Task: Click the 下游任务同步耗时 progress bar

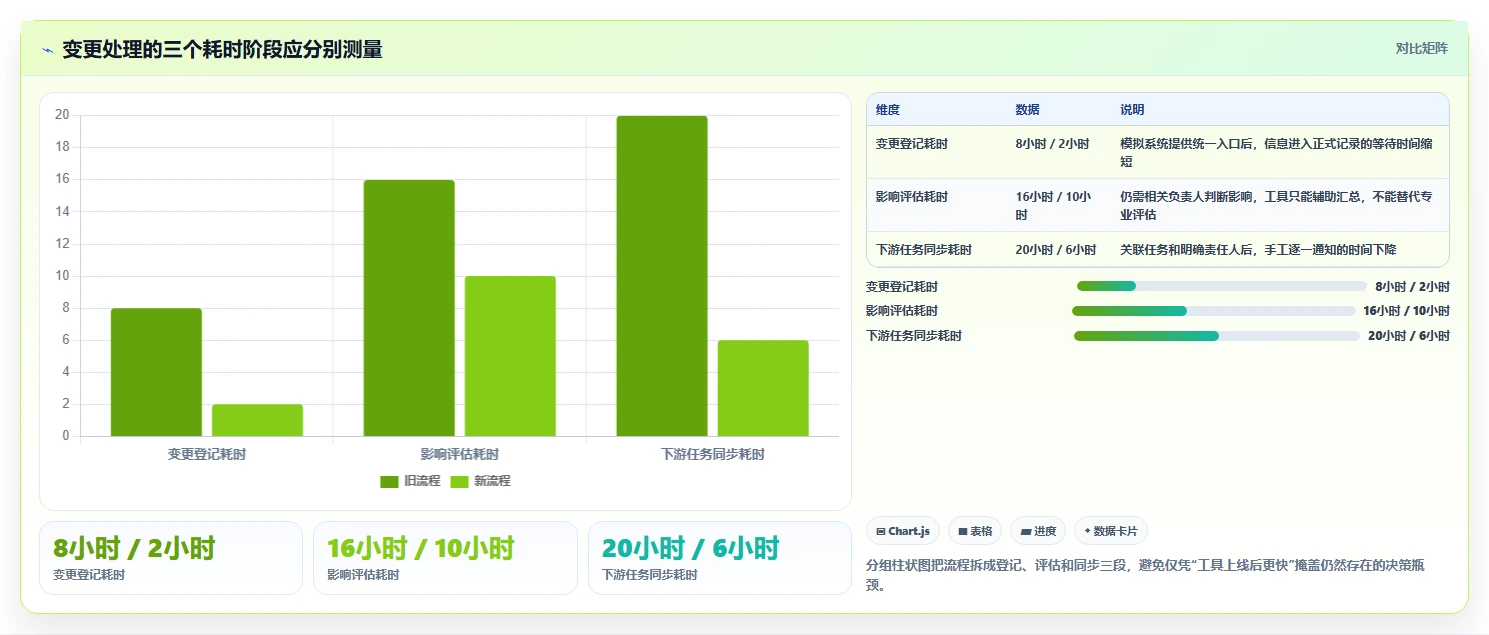Action: click(x=1216, y=336)
